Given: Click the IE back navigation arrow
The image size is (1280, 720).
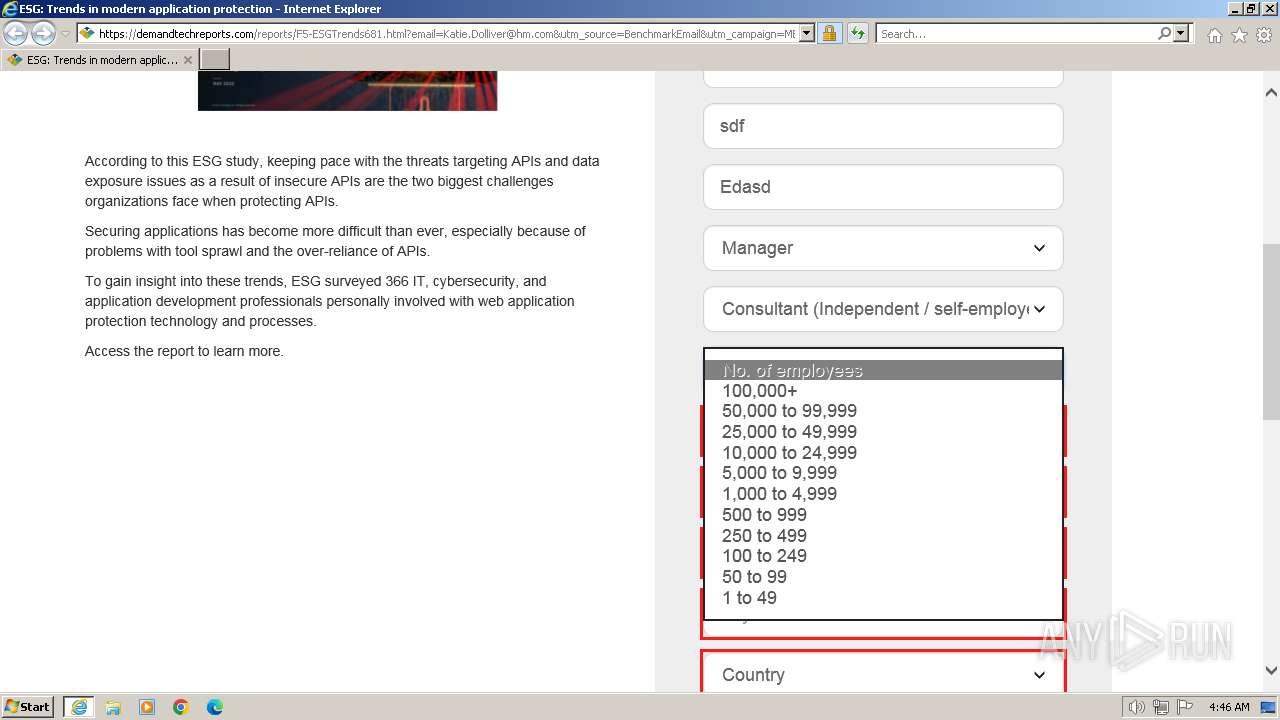Looking at the screenshot, I should tap(16, 33).
